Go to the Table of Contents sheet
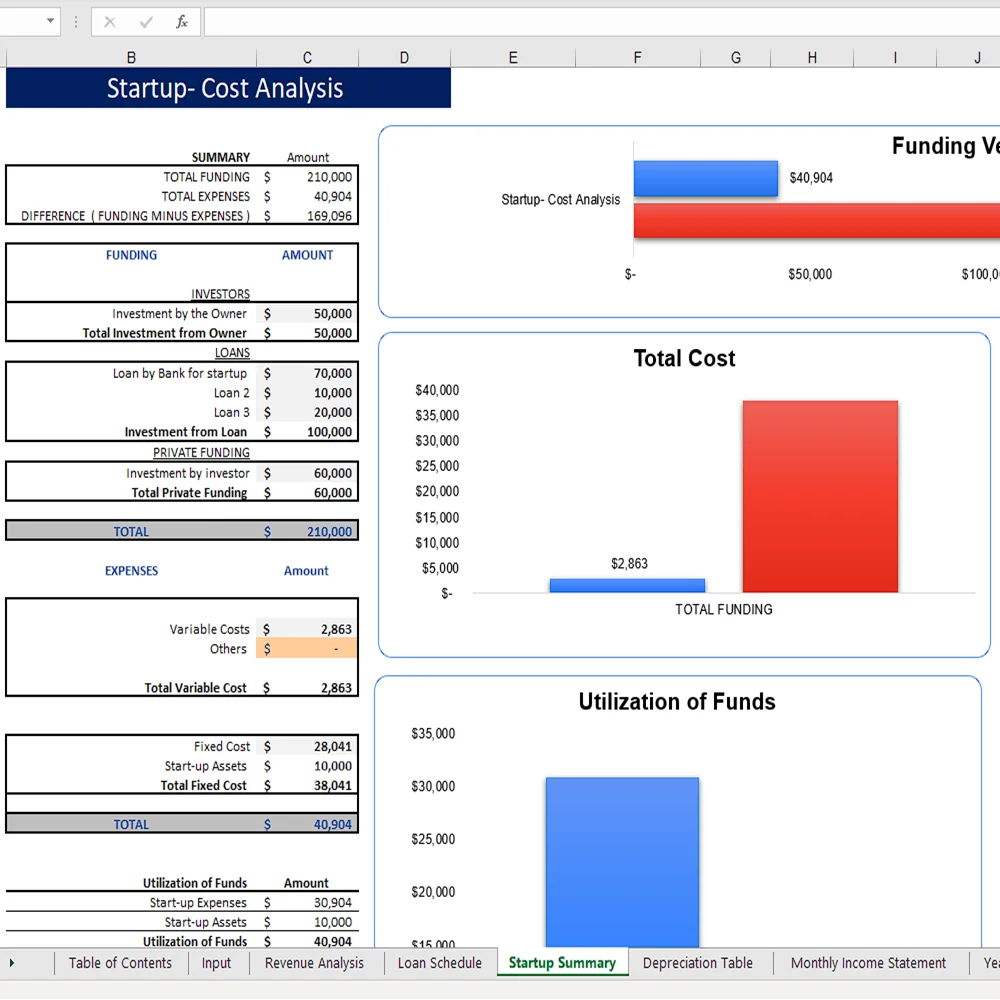1000x1000 pixels. point(120,963)
